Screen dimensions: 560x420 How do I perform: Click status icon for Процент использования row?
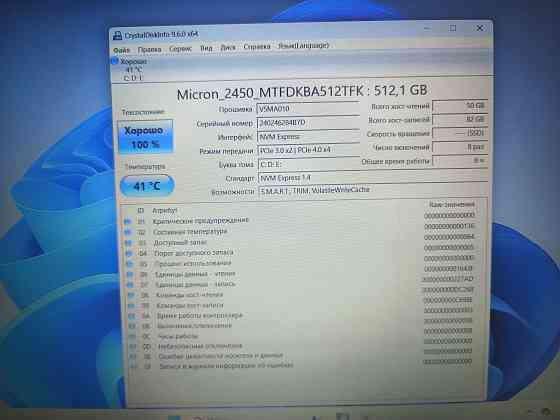[130, 264]
